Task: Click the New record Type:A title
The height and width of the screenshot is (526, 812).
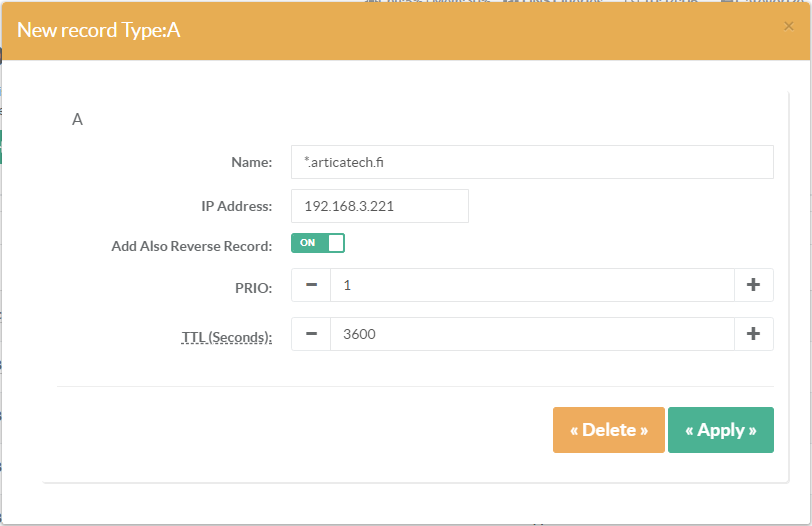Action: 98,30
